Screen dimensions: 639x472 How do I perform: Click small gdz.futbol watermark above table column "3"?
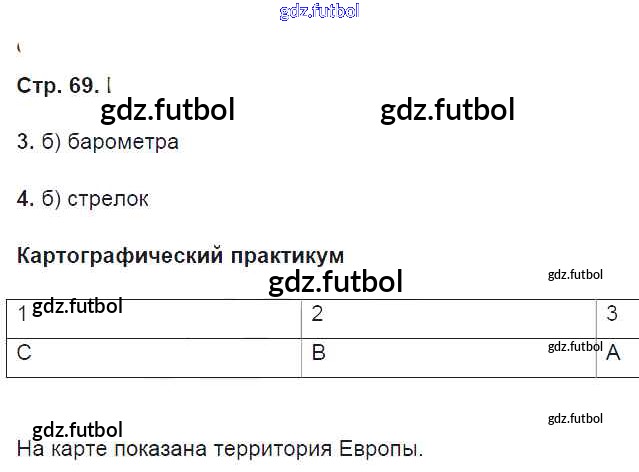point(575,273)
